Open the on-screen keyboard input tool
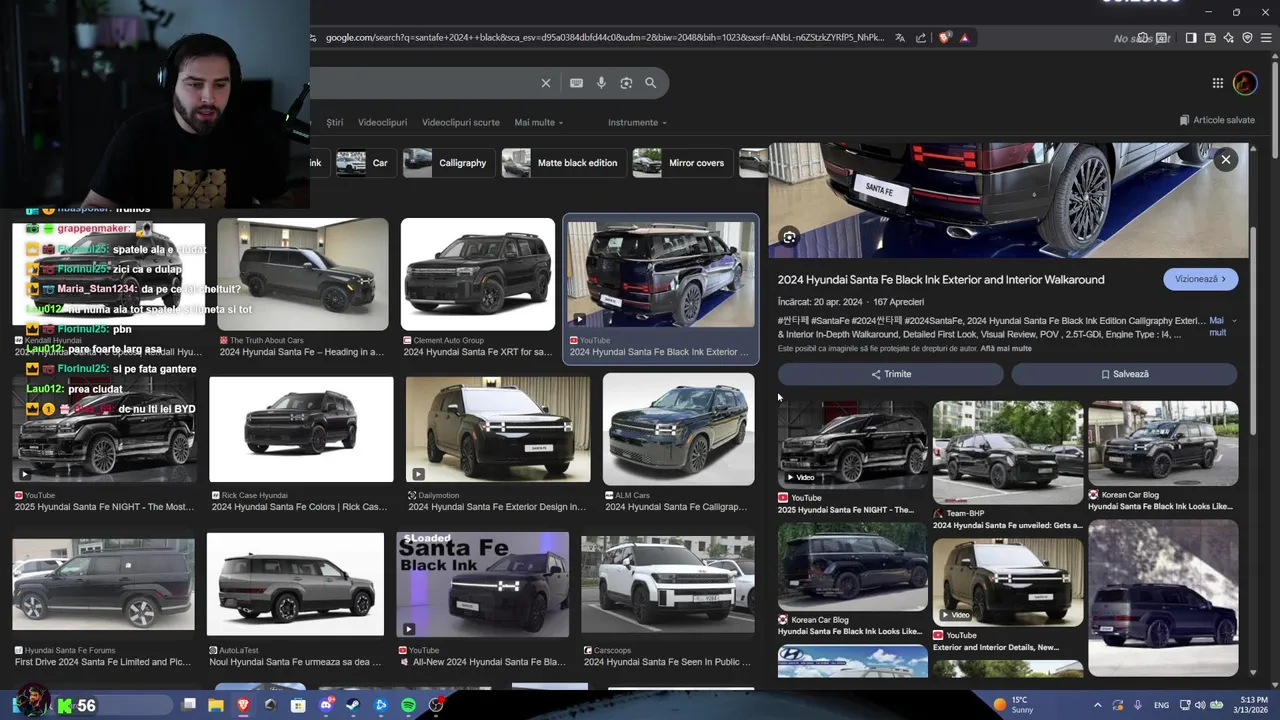Viewport: 1280px width, 720px height. click(576, 83)
